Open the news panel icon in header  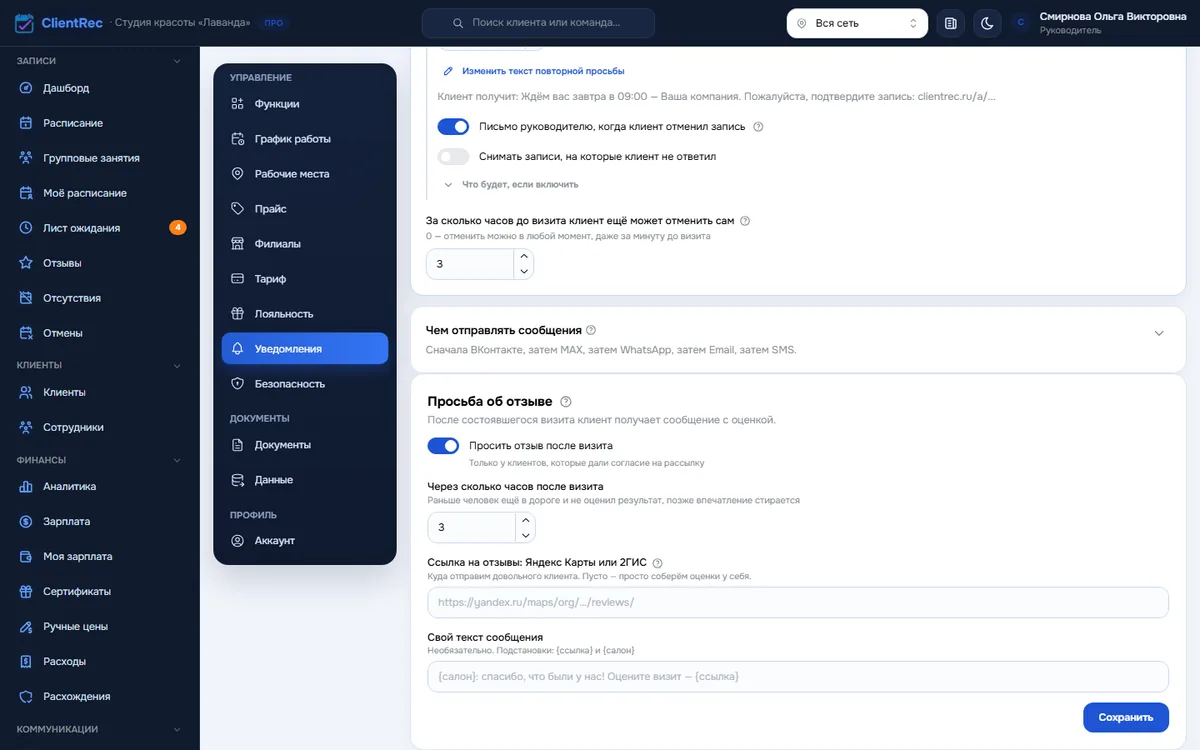click(951, 23)
